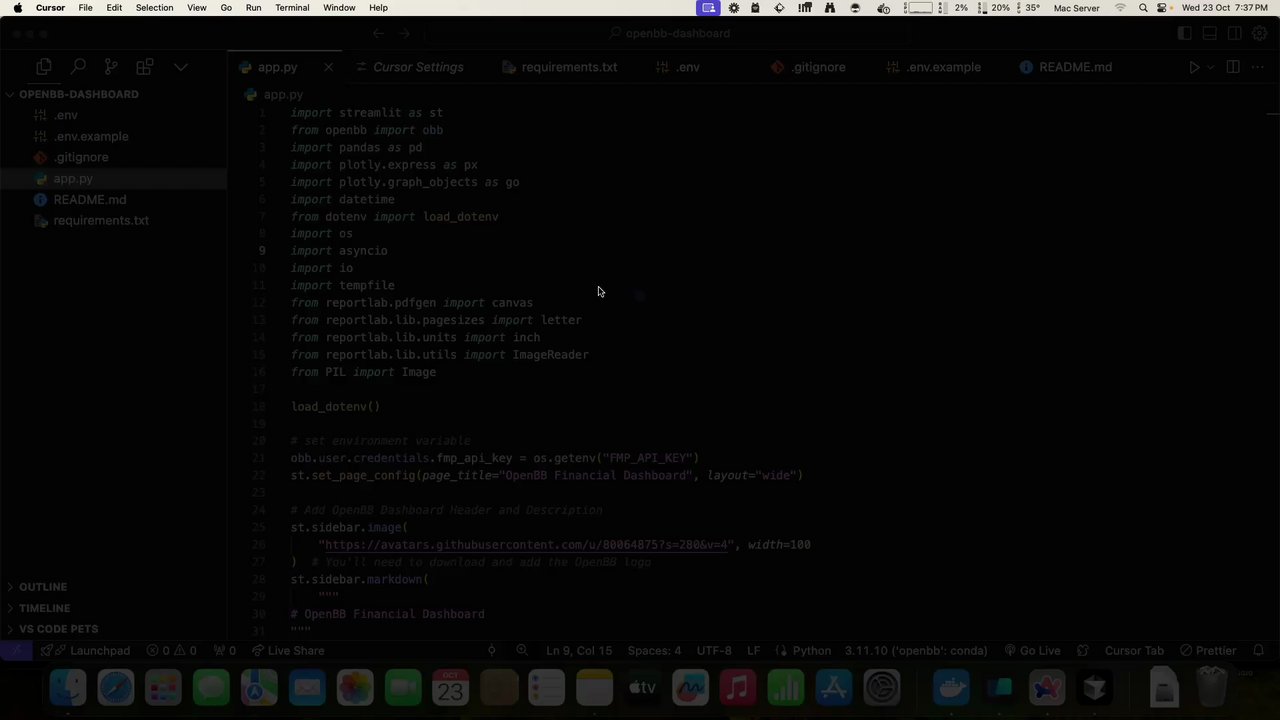The width and height of the screenshot is (1280, 720).
Task: Change indentation via Spaces: 4
Action: point(654,650)
